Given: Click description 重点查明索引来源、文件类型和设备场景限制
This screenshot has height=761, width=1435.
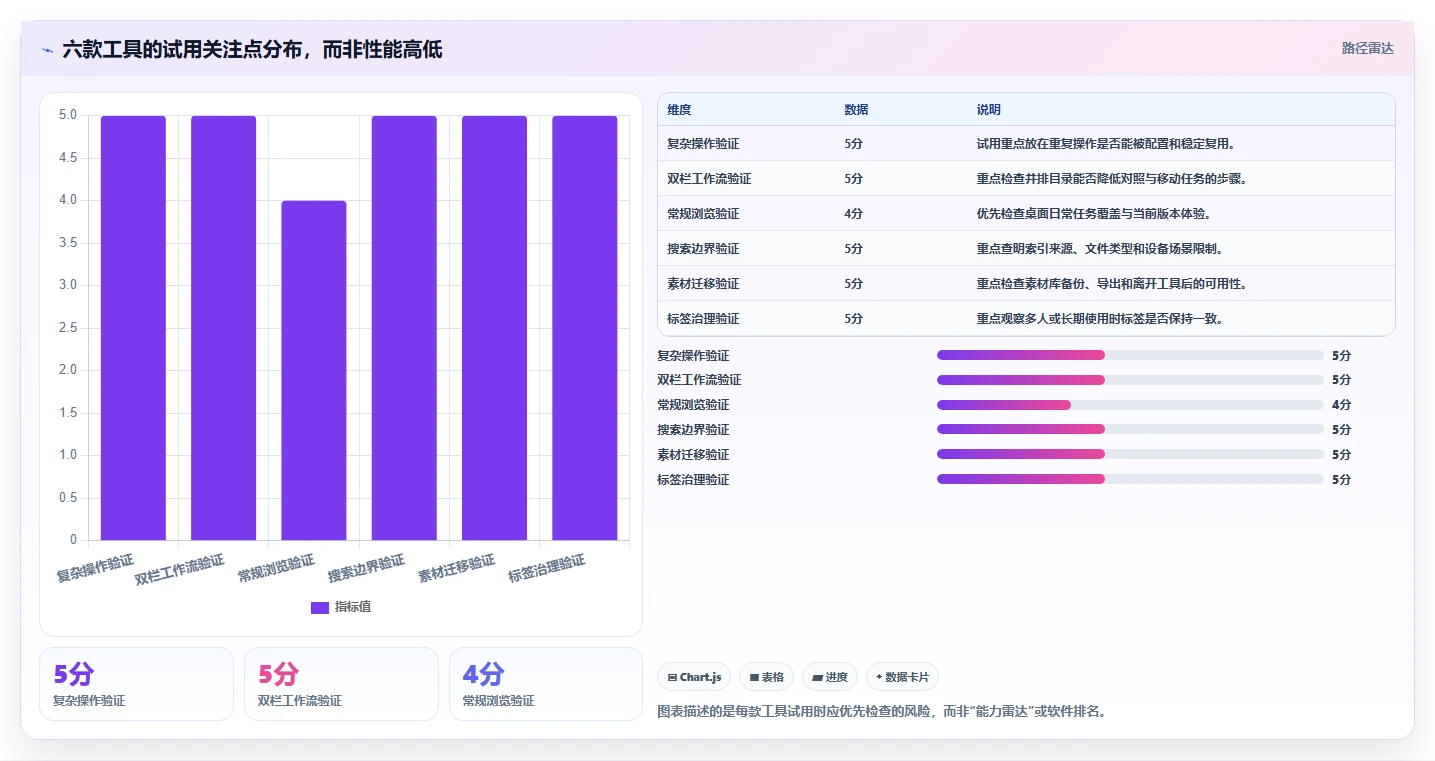Looking at the screenshot, I should pyautogui.click(x=1101, y=249).
